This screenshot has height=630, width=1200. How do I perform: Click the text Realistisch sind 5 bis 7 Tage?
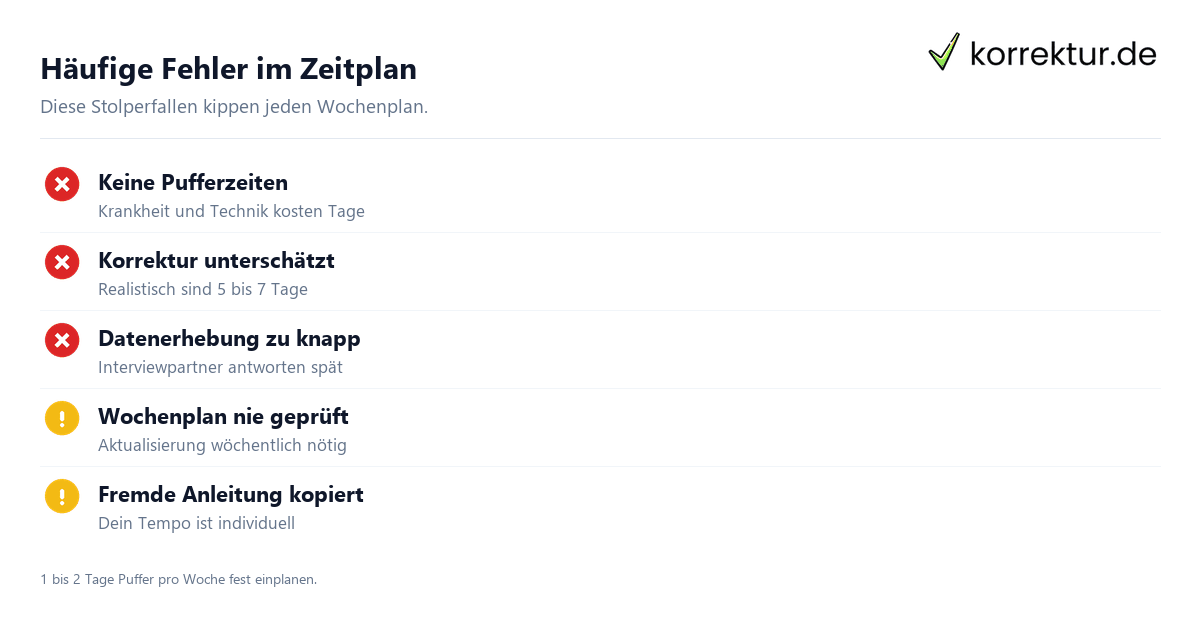203,290
